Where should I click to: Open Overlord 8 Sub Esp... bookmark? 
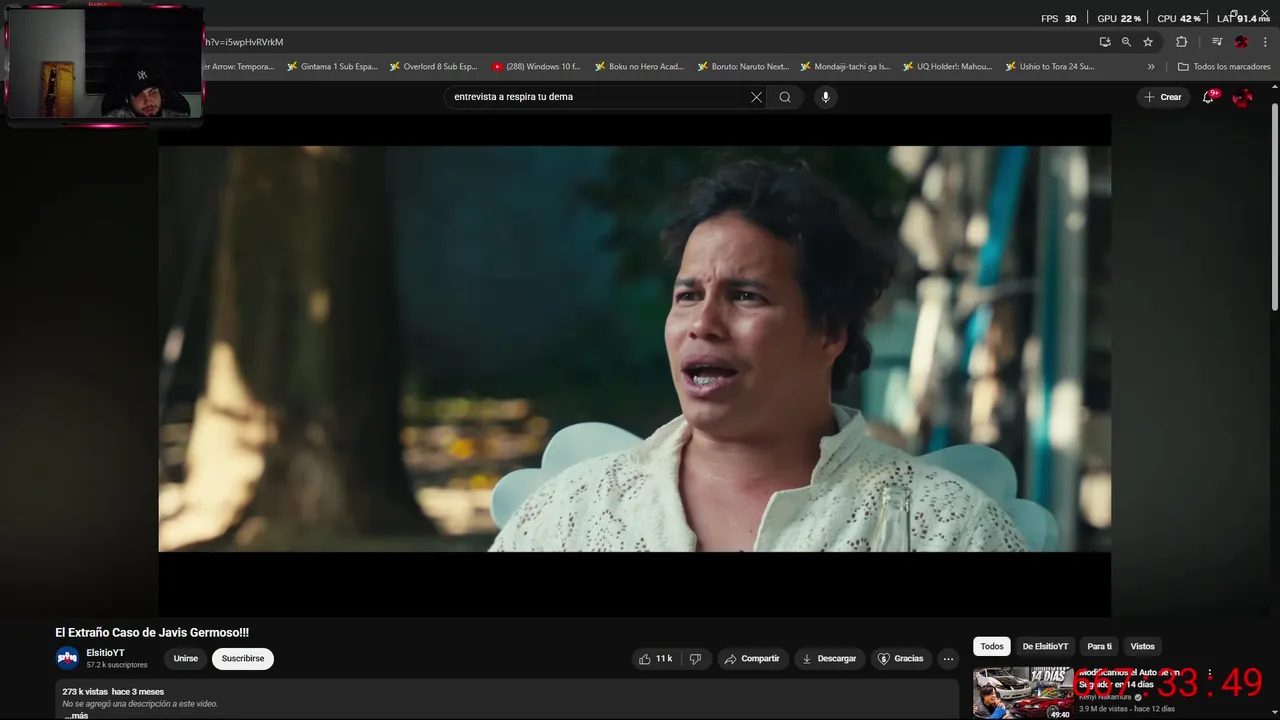coord(433,67)
